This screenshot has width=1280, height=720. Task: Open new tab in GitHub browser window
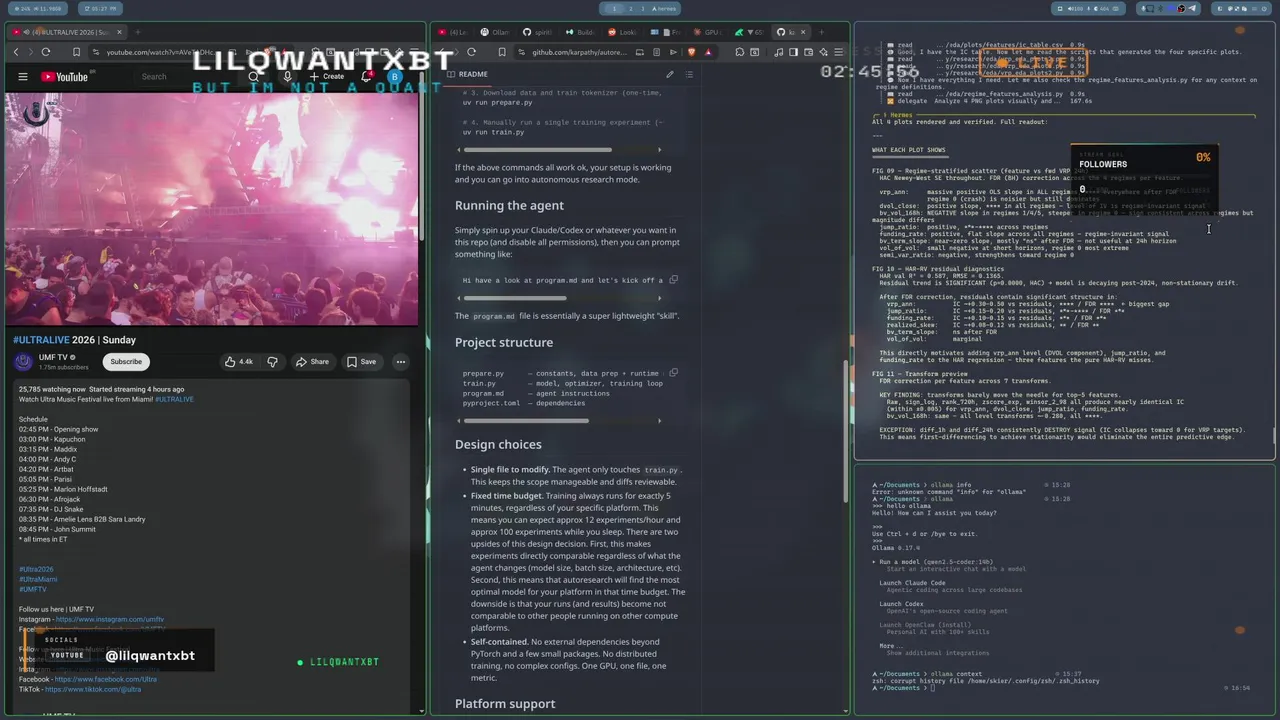tap(821, 32)
